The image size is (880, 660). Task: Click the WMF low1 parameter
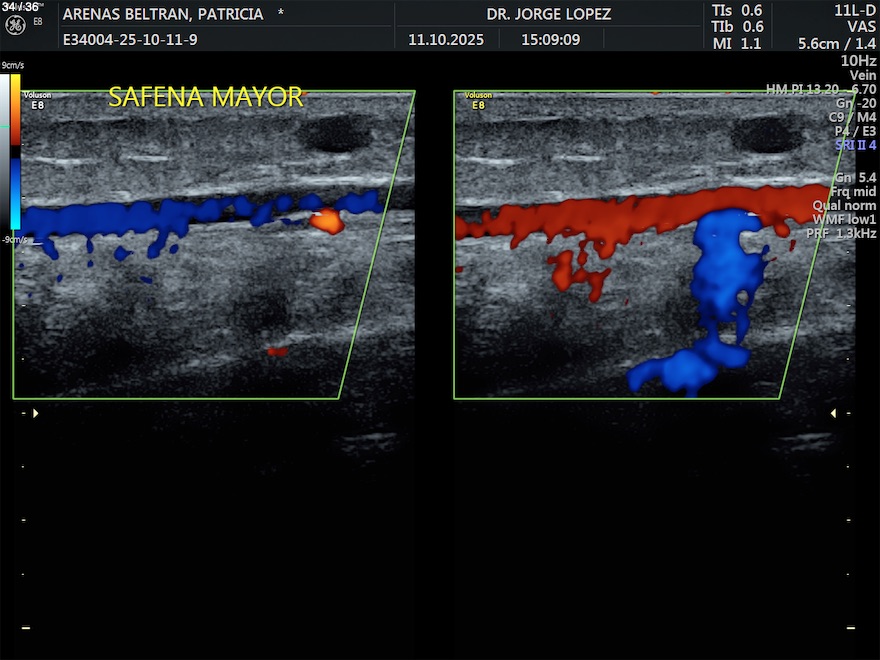(845, 219)
